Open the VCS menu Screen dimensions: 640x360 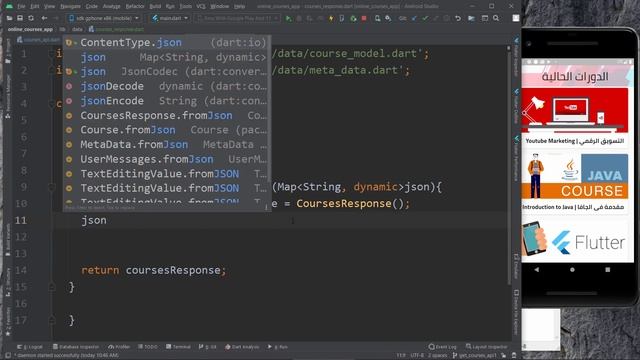(x=201, y=7)
